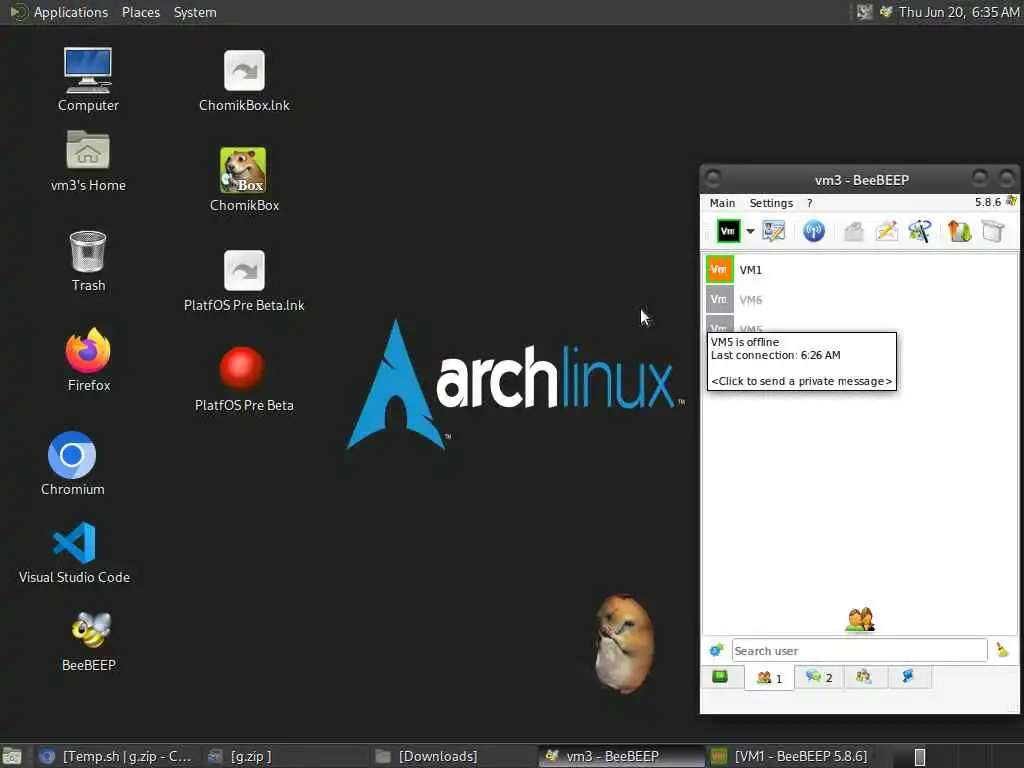This screenshot has width=1024, height=768.
Task: Click the pencil write message icon
Action: pos(887,231)
